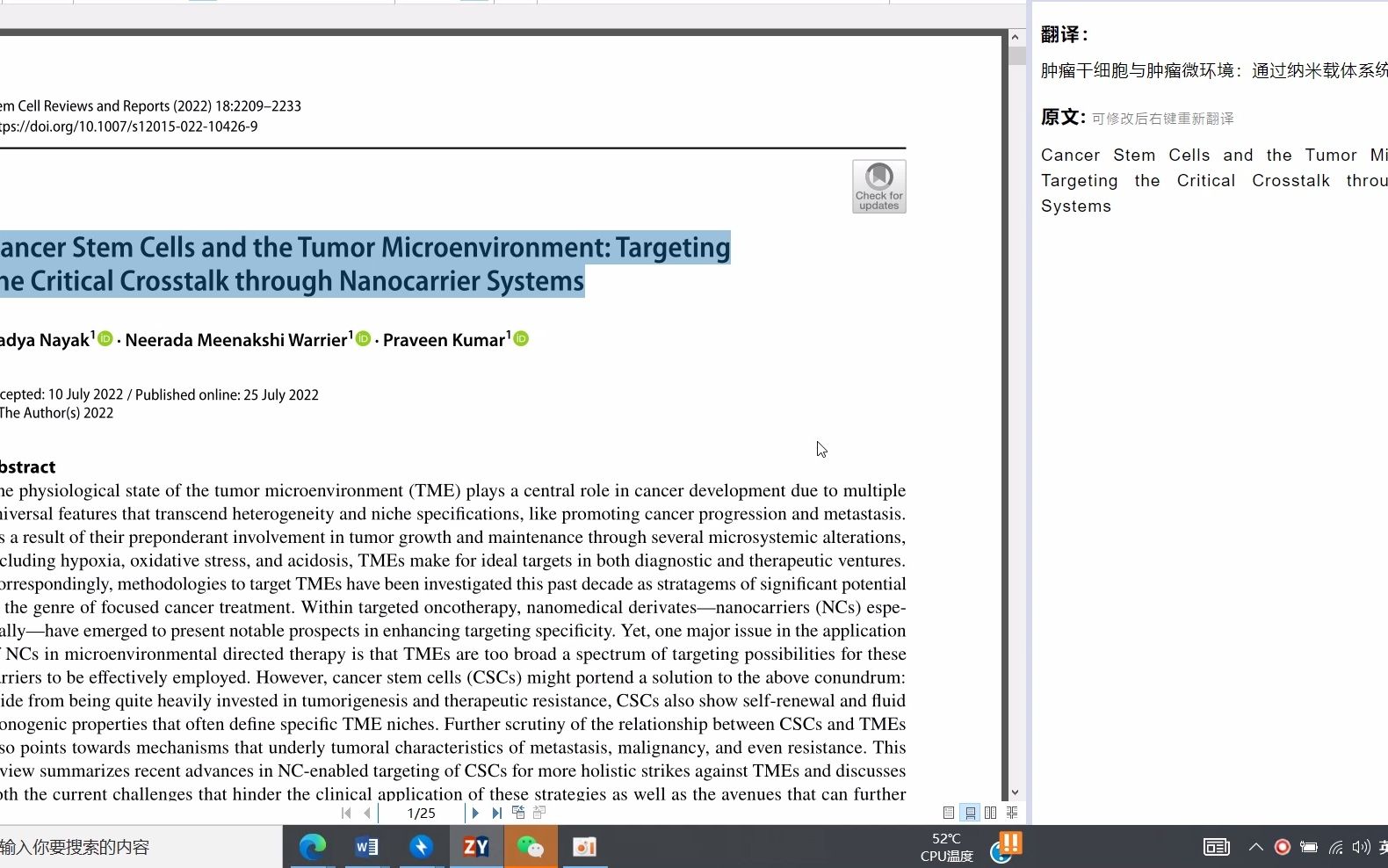1388x868 pixels.
Task: Click the journal citation line 18:2209–2233
Action: (150, 106)
